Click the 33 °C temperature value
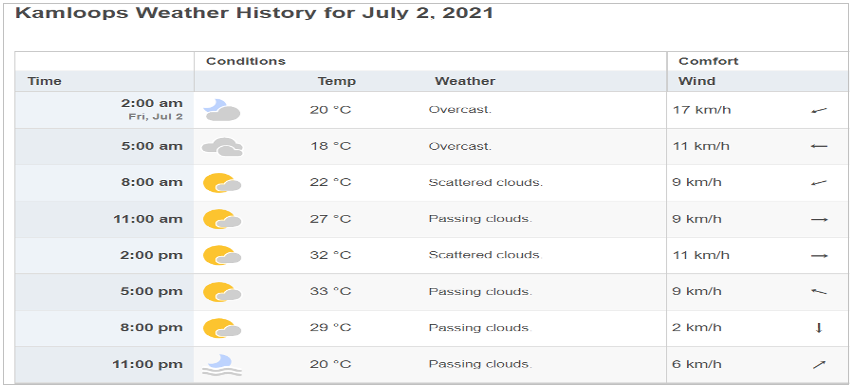This screenshot has height=389, width=852. point(330,292)
